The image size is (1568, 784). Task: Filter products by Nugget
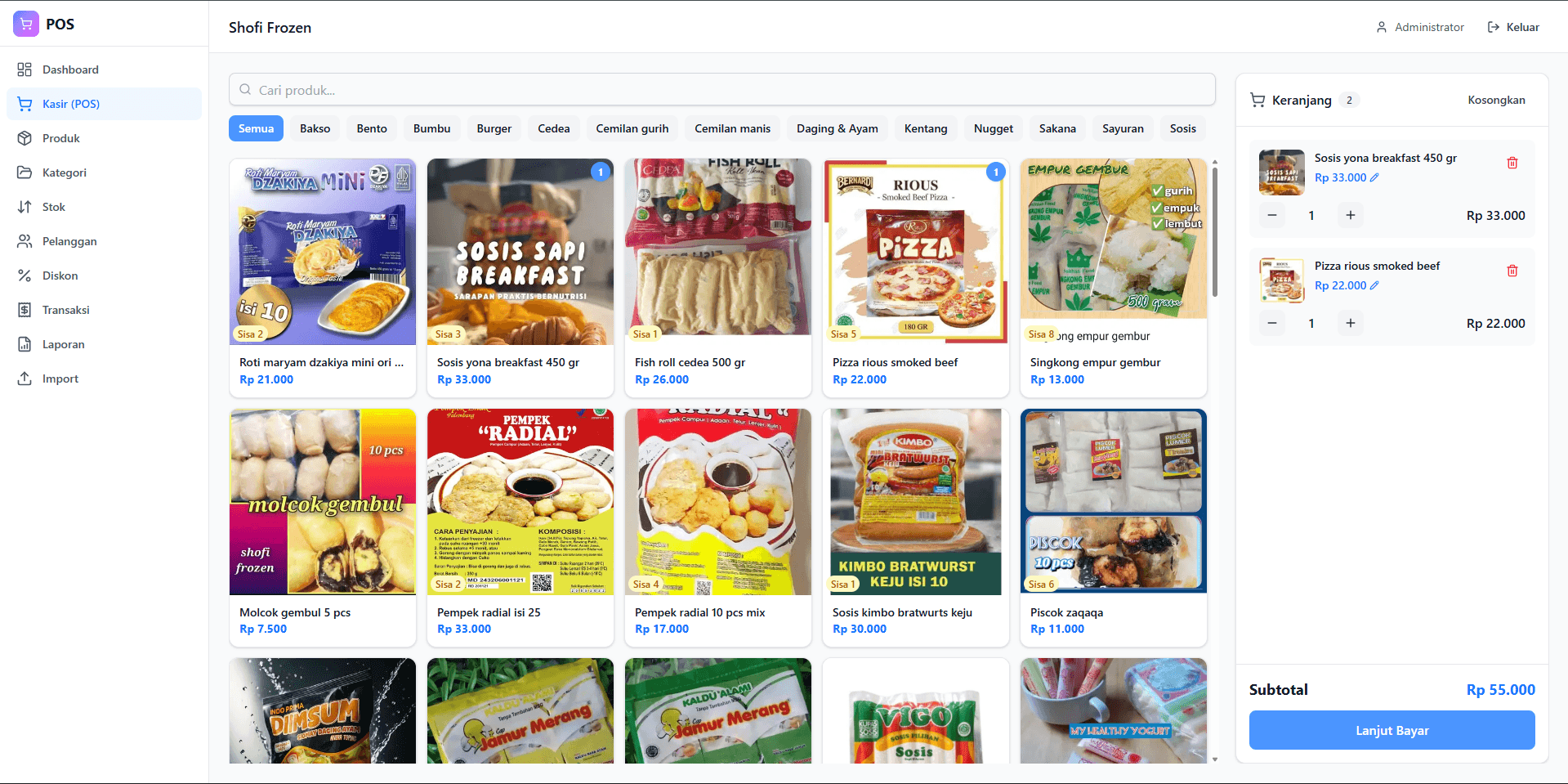(993, 128)
